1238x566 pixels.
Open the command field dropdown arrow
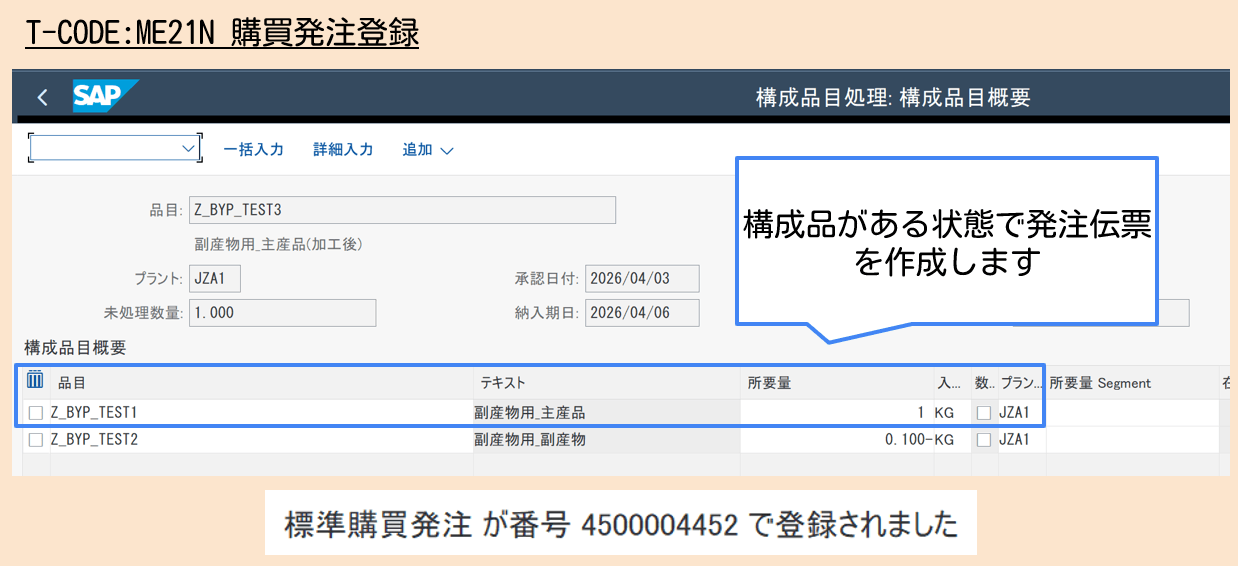pos(189,148)
